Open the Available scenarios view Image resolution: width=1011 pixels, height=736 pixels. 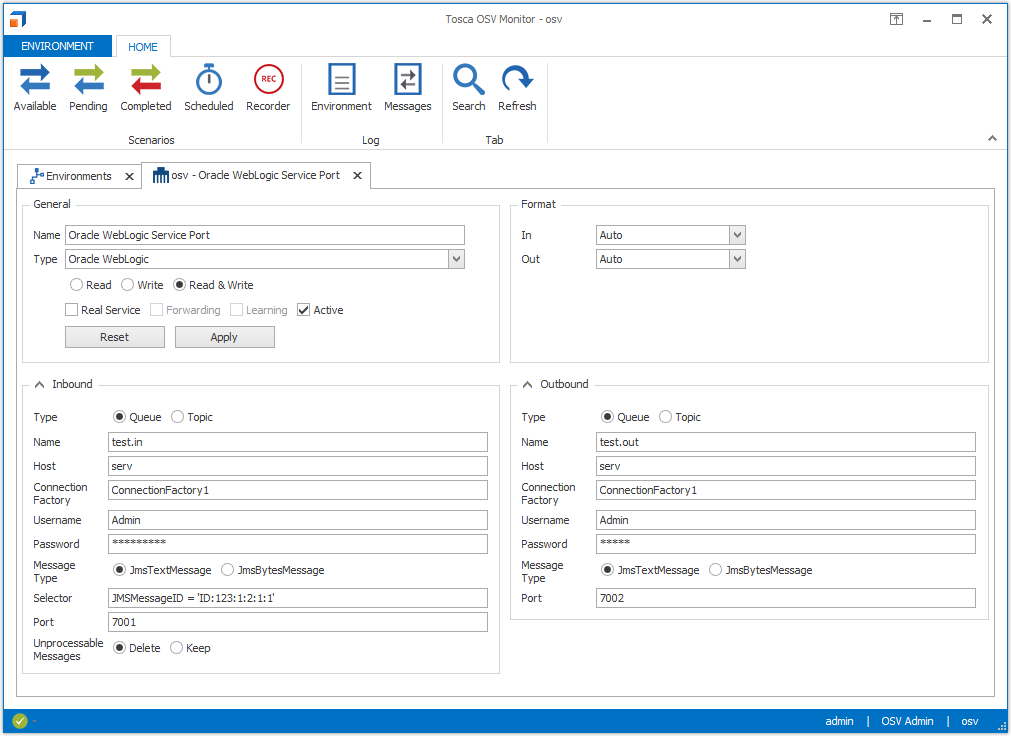[x=35, y=88]
